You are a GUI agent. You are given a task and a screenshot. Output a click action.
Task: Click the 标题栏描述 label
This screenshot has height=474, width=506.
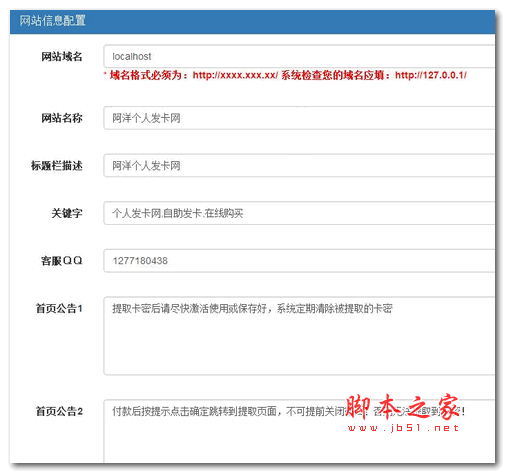click(57, 166)
